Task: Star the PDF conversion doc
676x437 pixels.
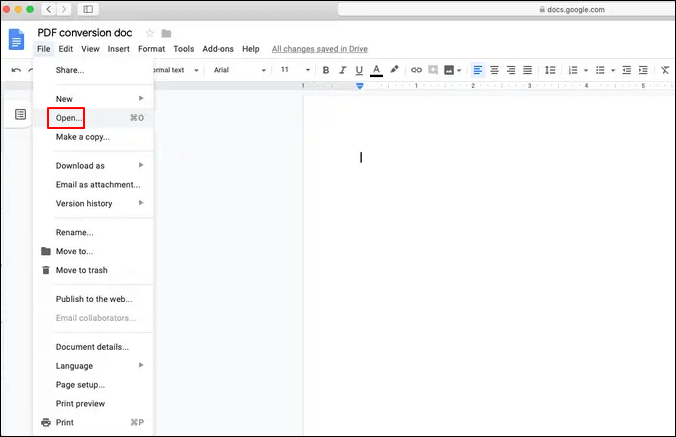Action: pyautogui.click(x=150, y=33)
